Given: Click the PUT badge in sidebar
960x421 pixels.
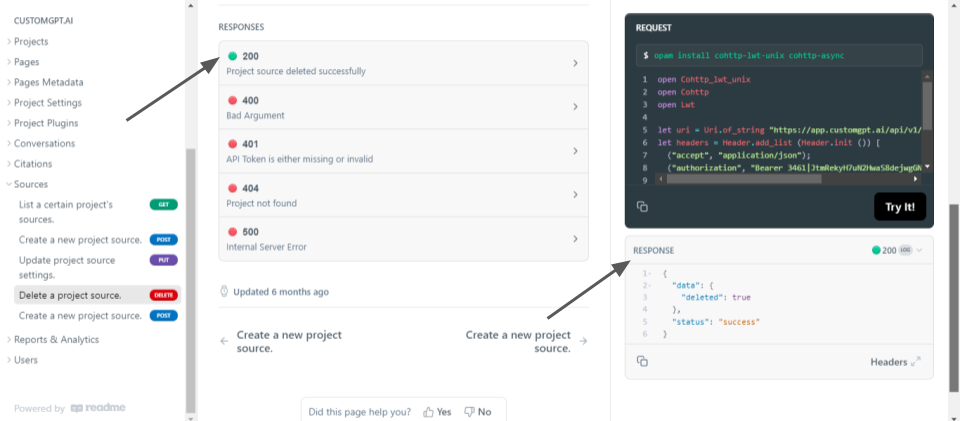Looking at the screenshot, I should click(163, 260).
